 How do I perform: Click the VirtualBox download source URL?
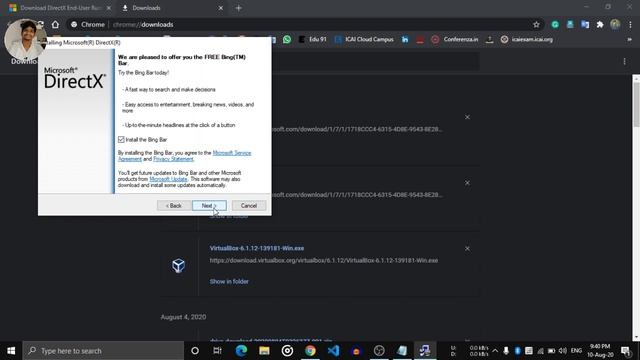(324, 260)
